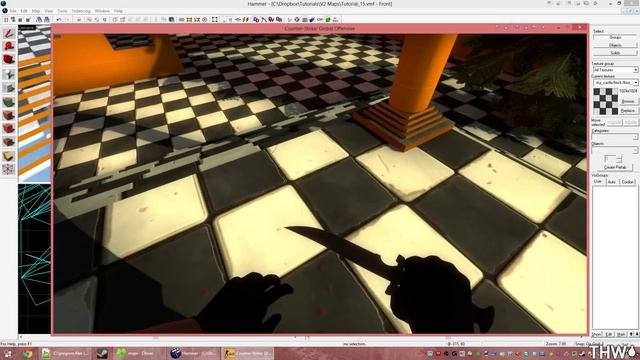Click the VisGroups Edit button
640x360 pixels.
click(x=609, y=334)
